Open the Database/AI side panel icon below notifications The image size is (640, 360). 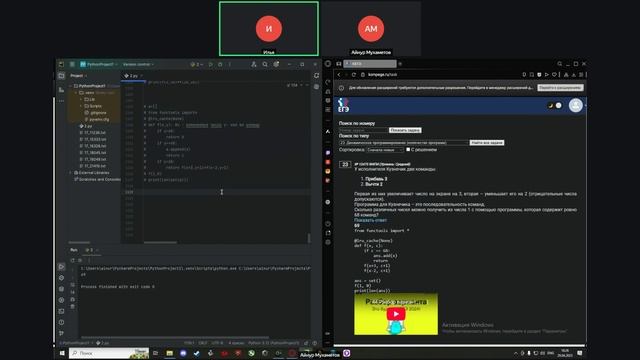coord(316,87)
